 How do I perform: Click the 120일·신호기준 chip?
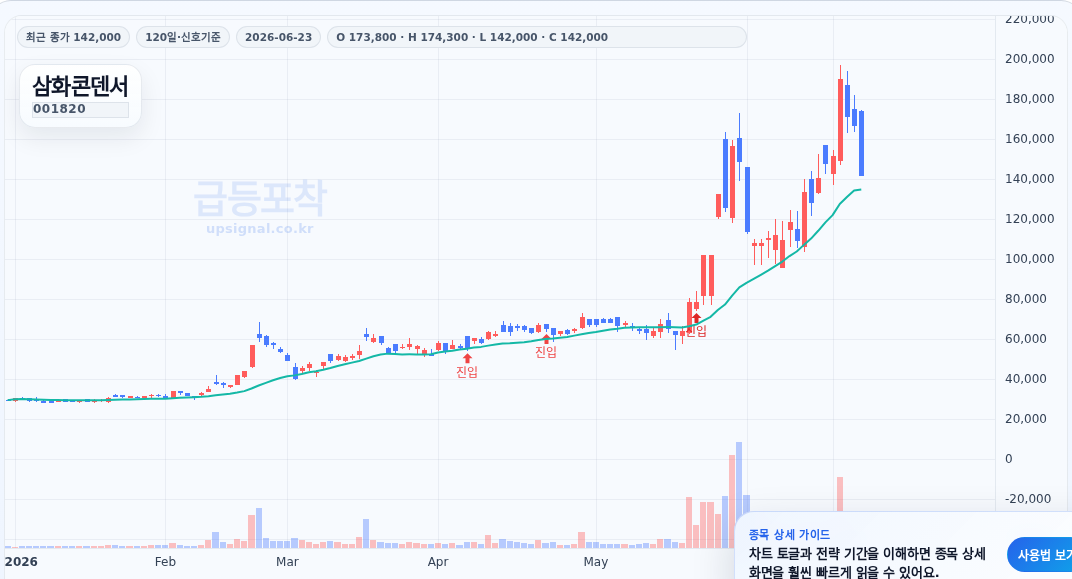point(183,37)
